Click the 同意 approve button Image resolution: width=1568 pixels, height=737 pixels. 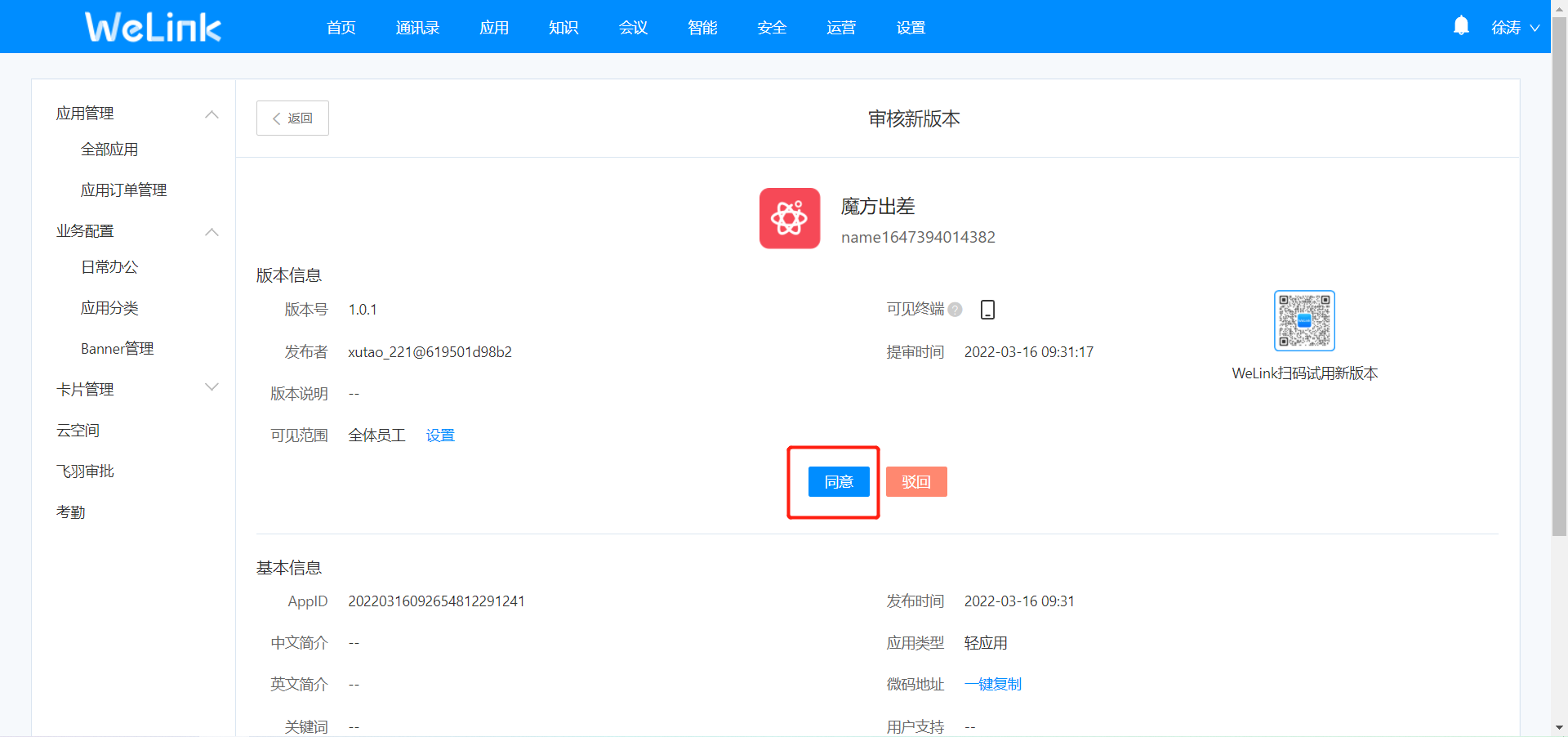[x=838, y=482]
